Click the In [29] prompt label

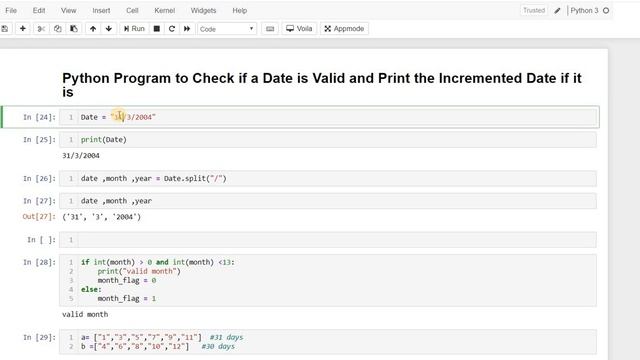pyautogui.click(x=39, y=337)
